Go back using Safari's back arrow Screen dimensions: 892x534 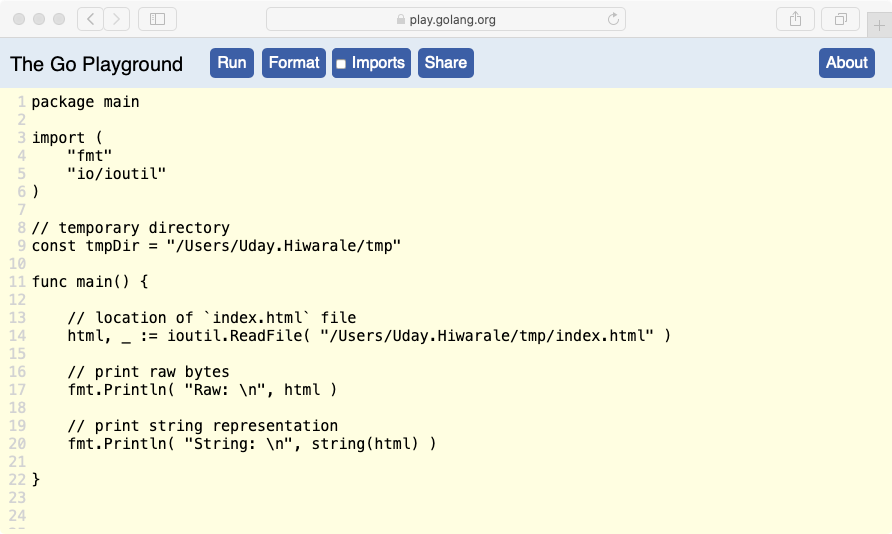coord(90,19)
